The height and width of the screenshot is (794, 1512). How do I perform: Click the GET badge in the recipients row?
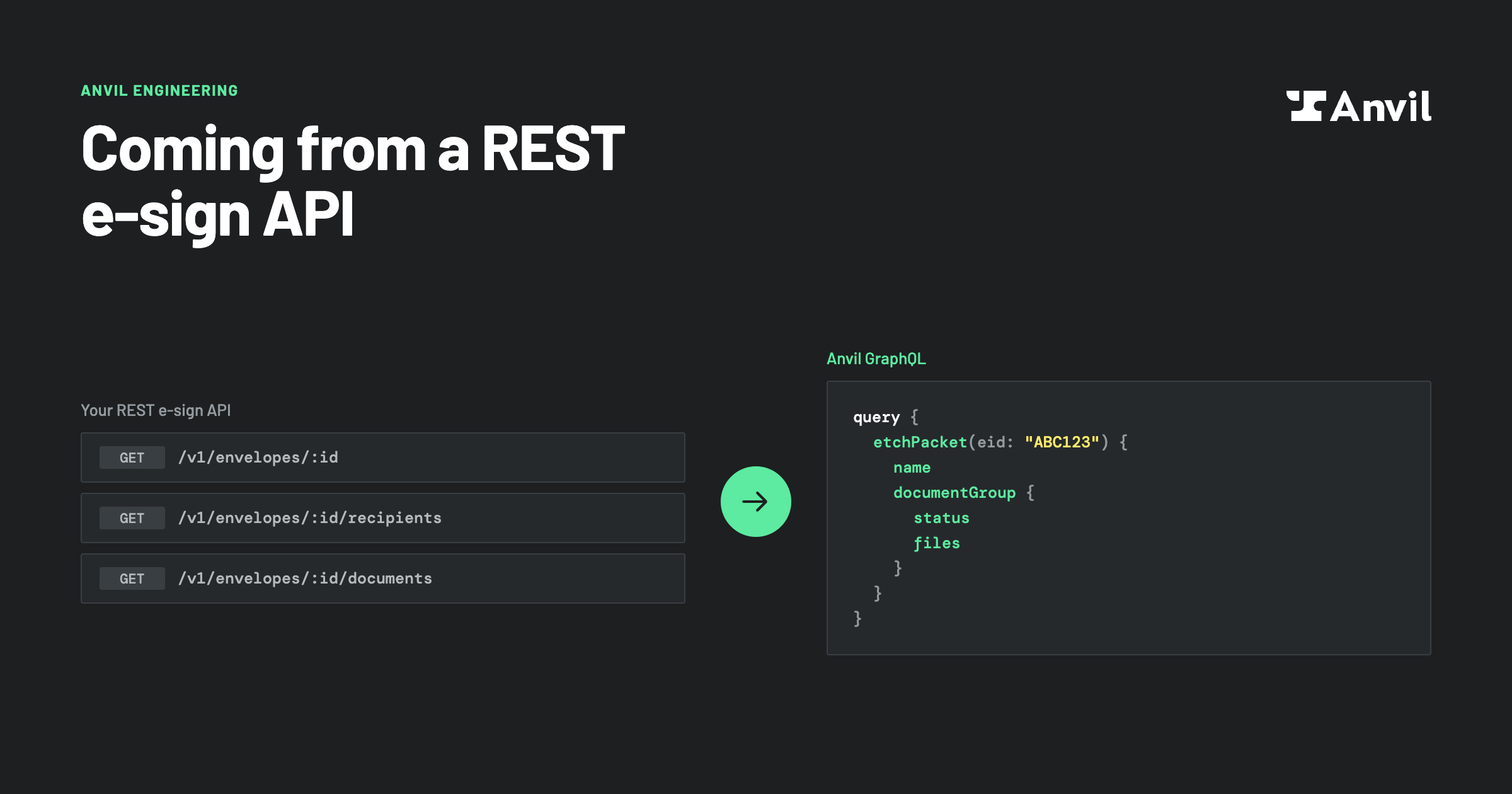(132, 518)
